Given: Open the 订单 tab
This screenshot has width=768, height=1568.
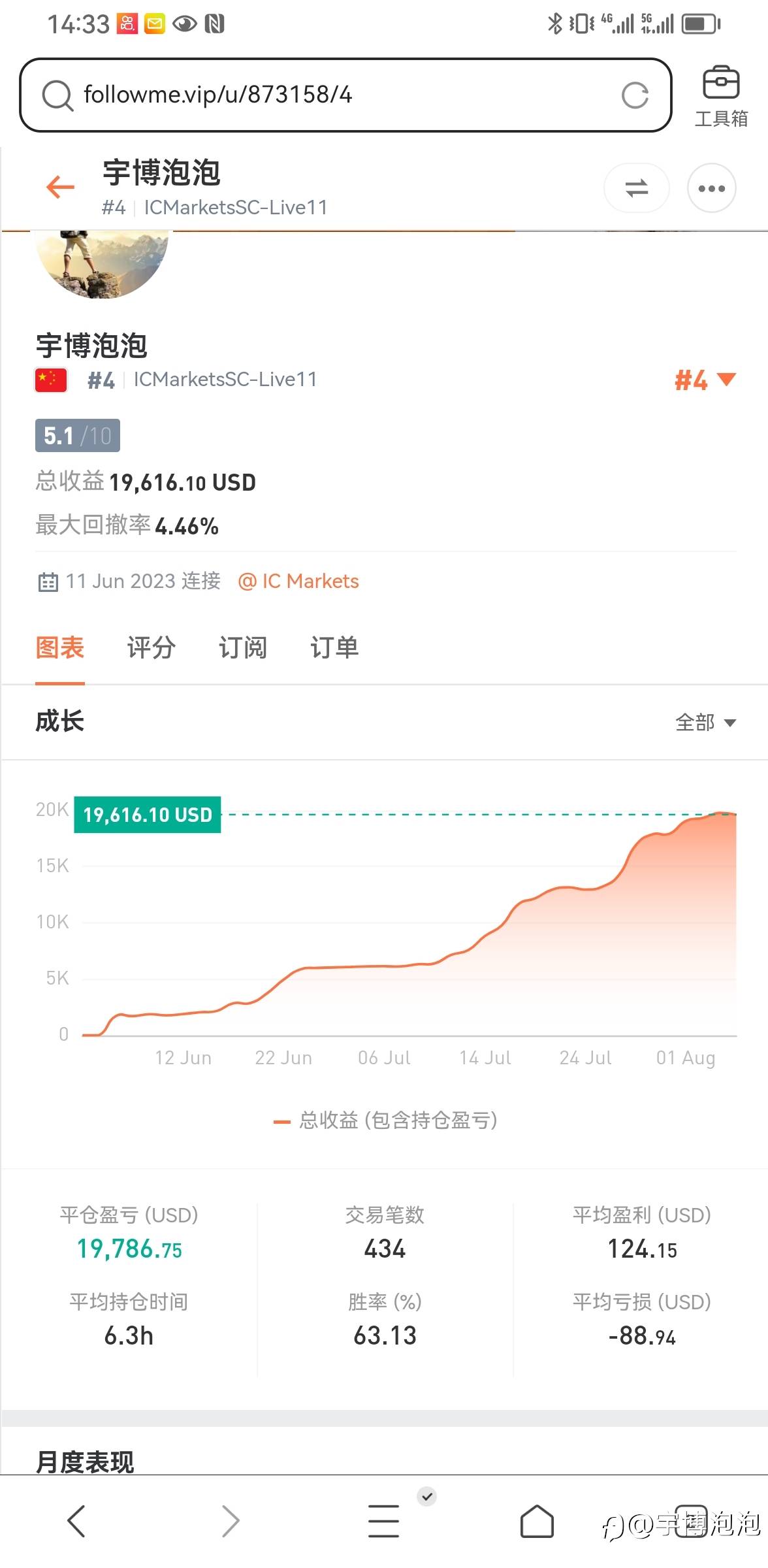Looking at the screenshot, I should [x=334, y=648].
